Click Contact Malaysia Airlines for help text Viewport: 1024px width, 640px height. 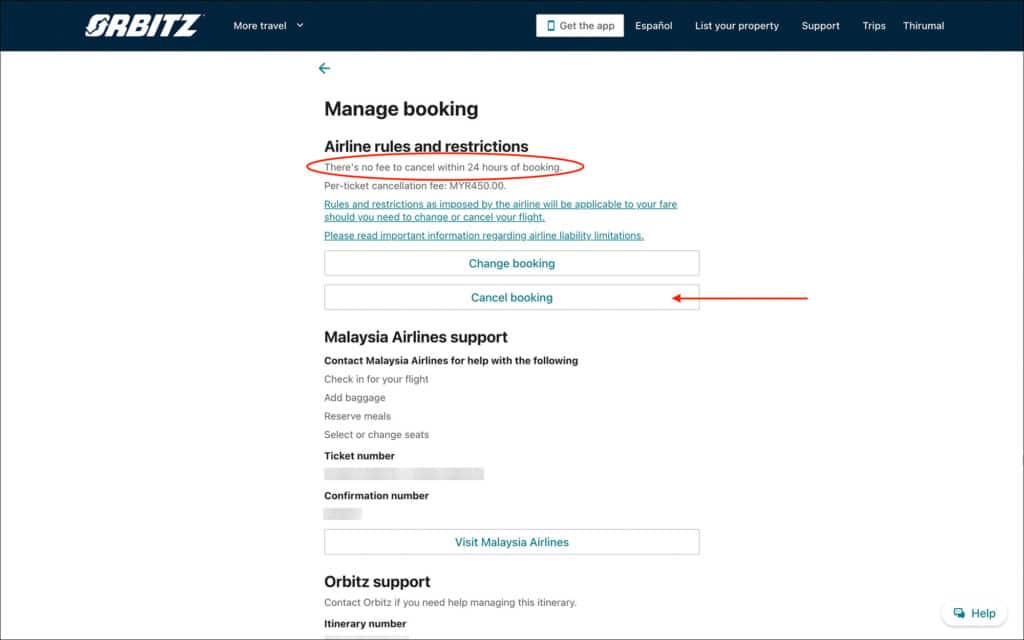click(x=451, y=360)
